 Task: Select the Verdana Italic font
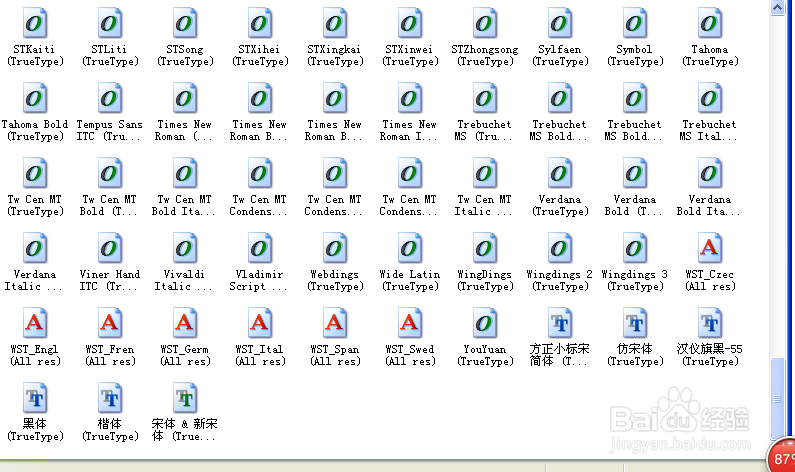coord(34,248)
